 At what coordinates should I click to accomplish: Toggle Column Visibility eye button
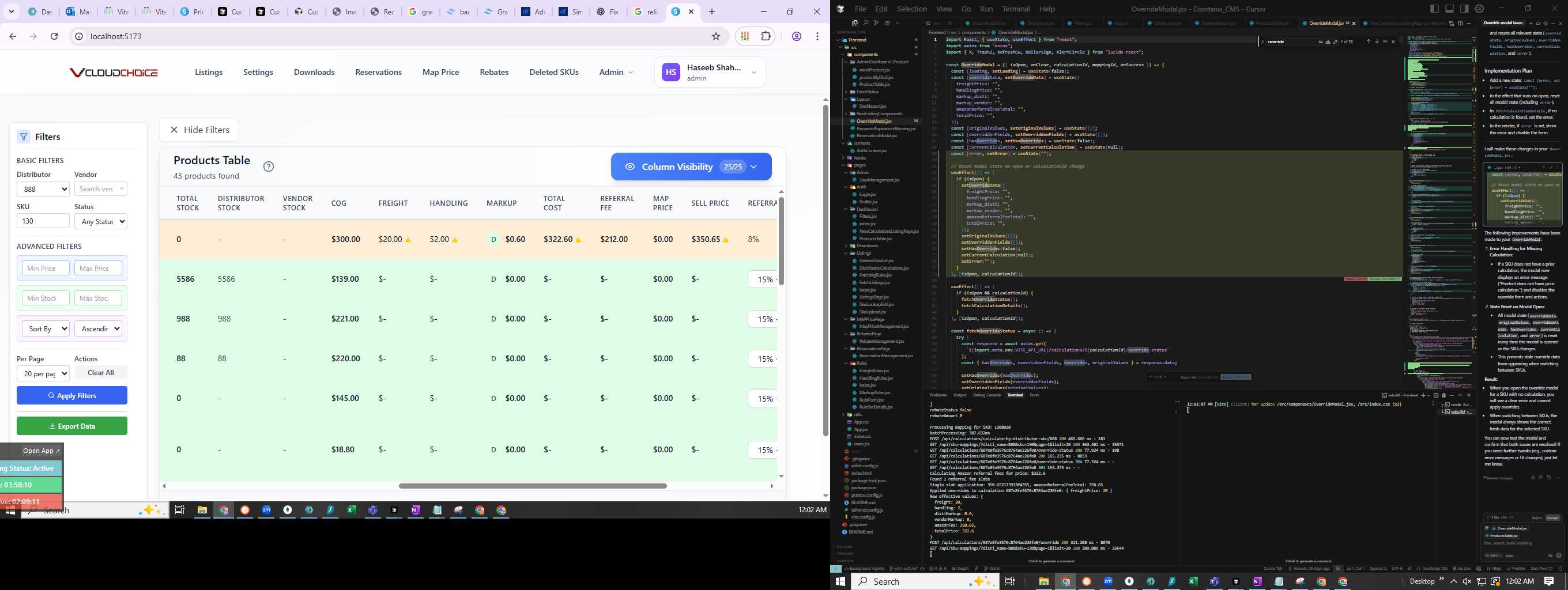point(692,167)
